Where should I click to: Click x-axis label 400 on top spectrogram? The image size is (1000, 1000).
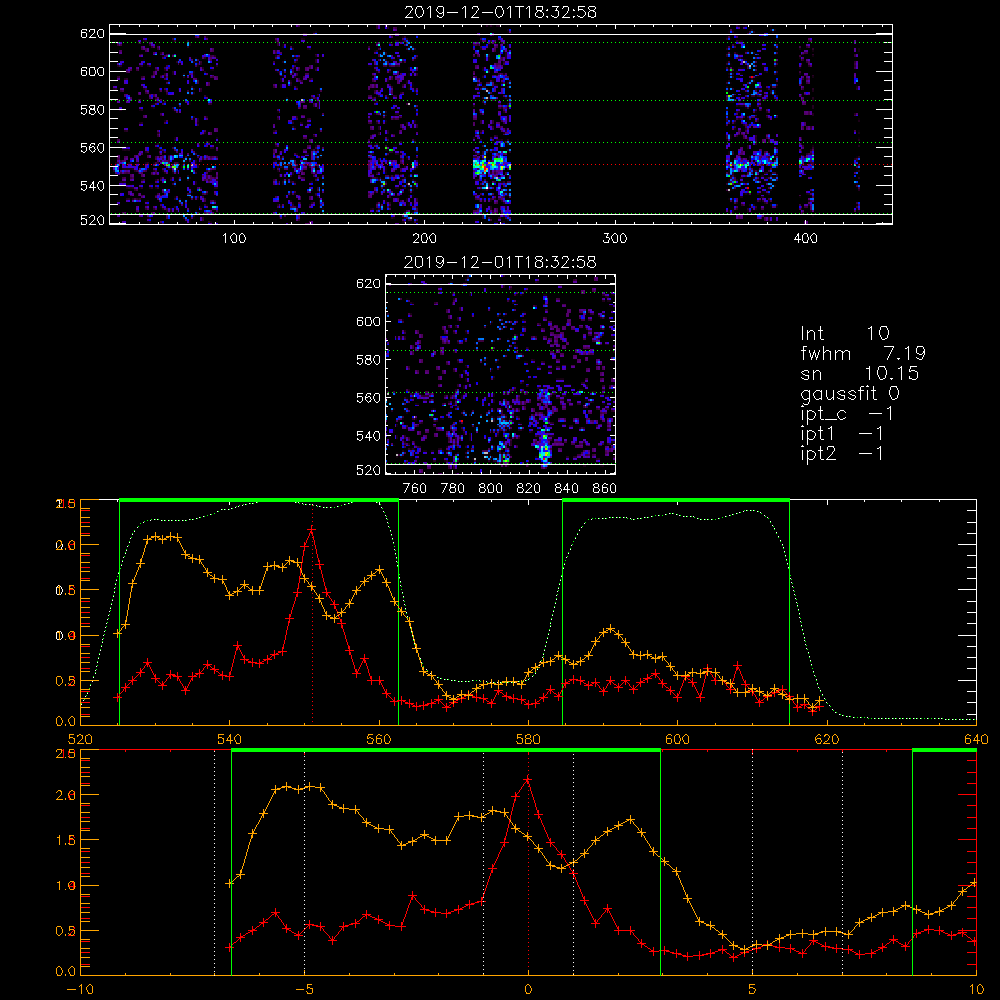pos(805,239)
